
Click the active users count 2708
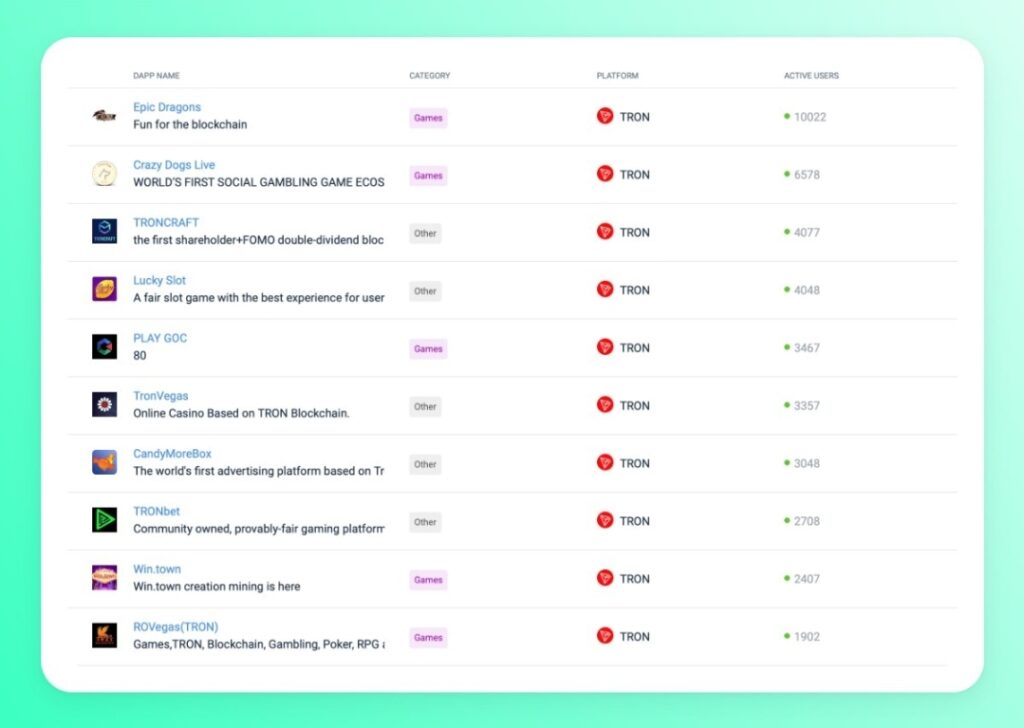click(x=807, y=521)
